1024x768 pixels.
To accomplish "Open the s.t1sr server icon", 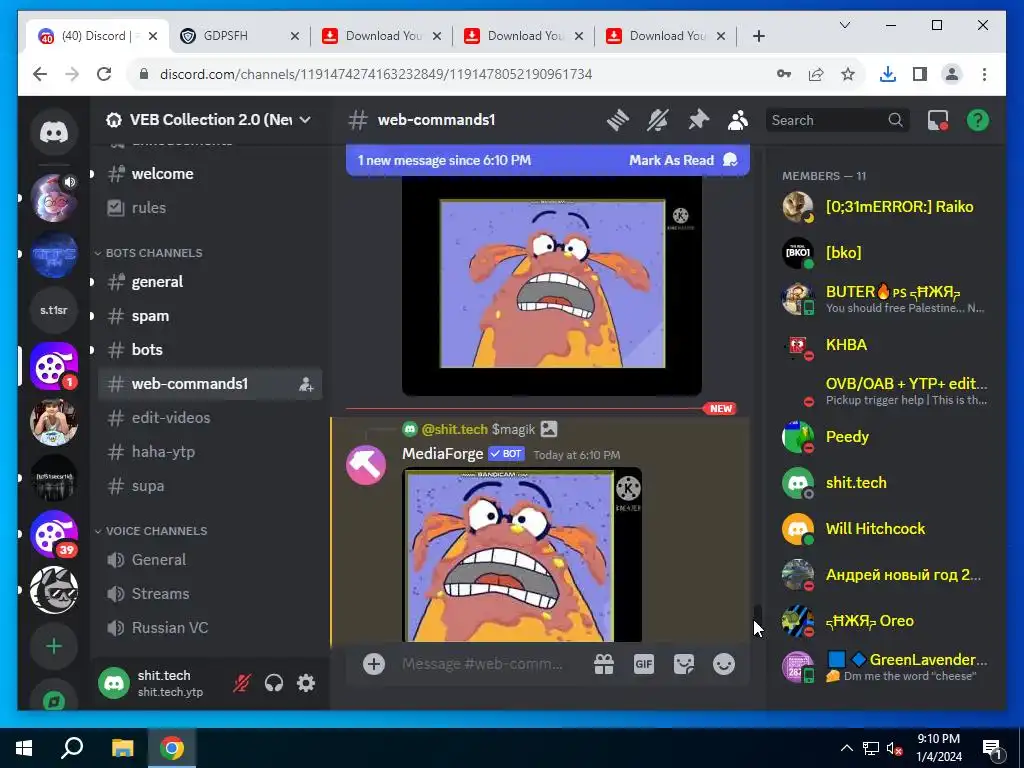I will pos(54,310).
